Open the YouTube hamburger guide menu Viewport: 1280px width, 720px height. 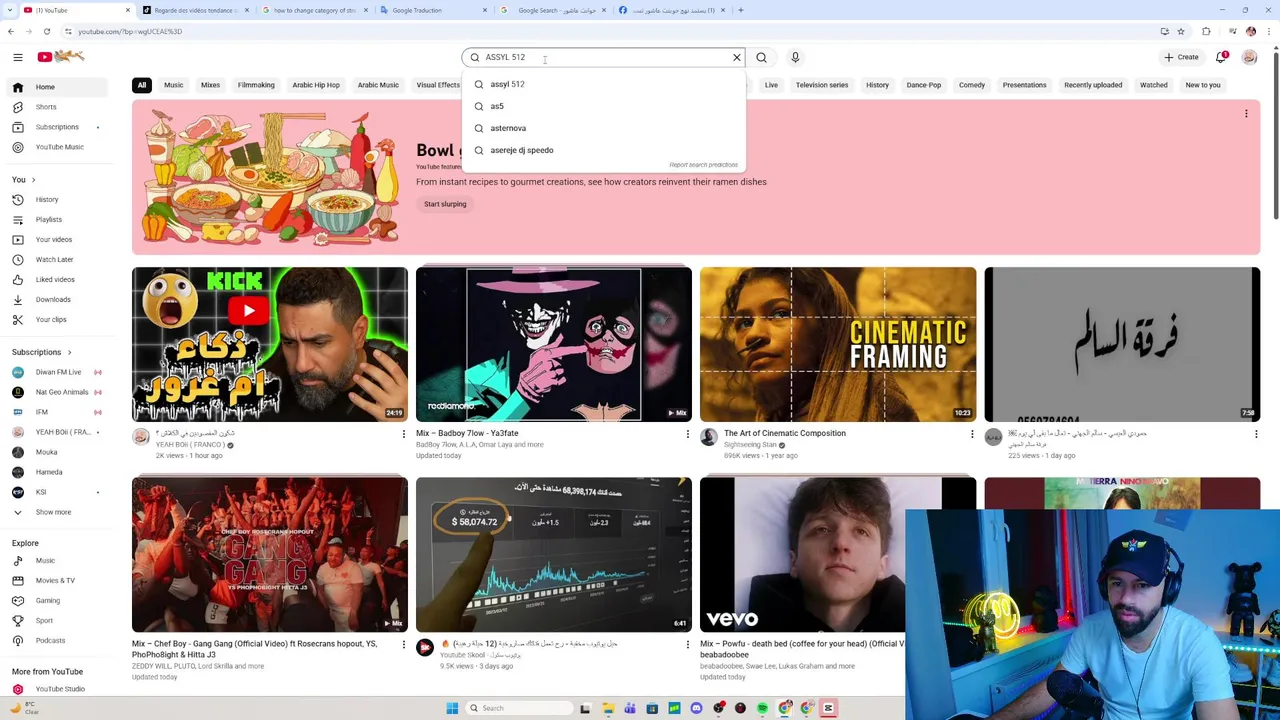click(17, 57)
